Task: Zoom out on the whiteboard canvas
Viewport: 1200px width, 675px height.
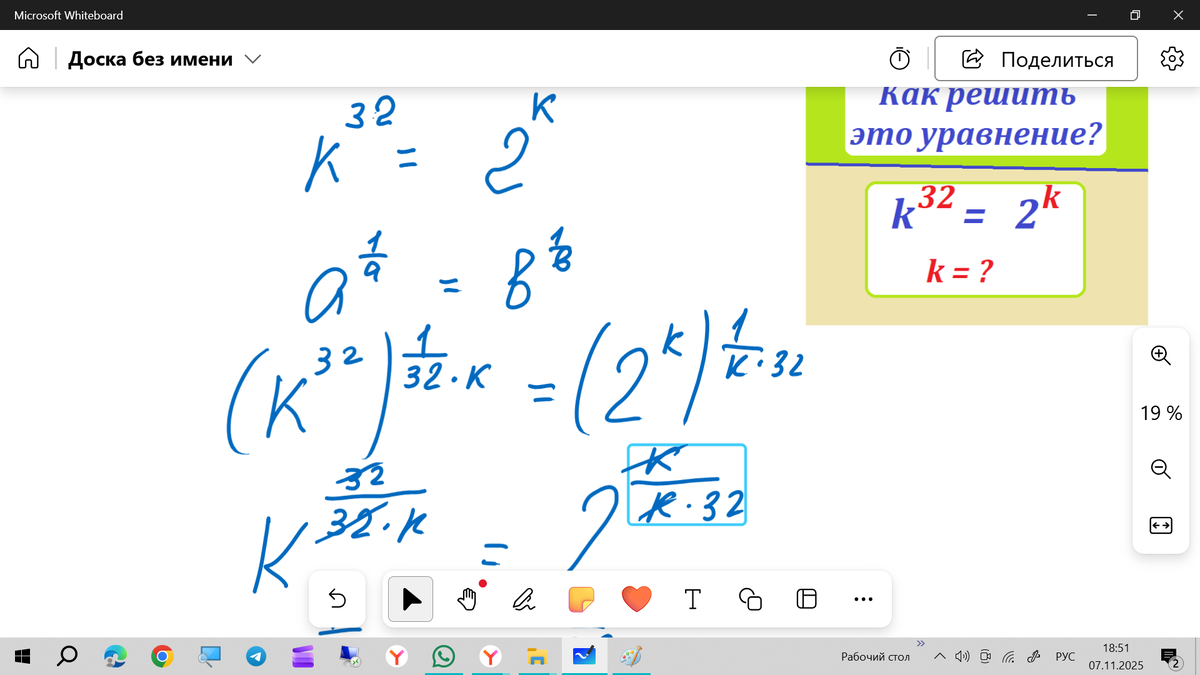Action: pyautogui.click(x=1160, y=468)
